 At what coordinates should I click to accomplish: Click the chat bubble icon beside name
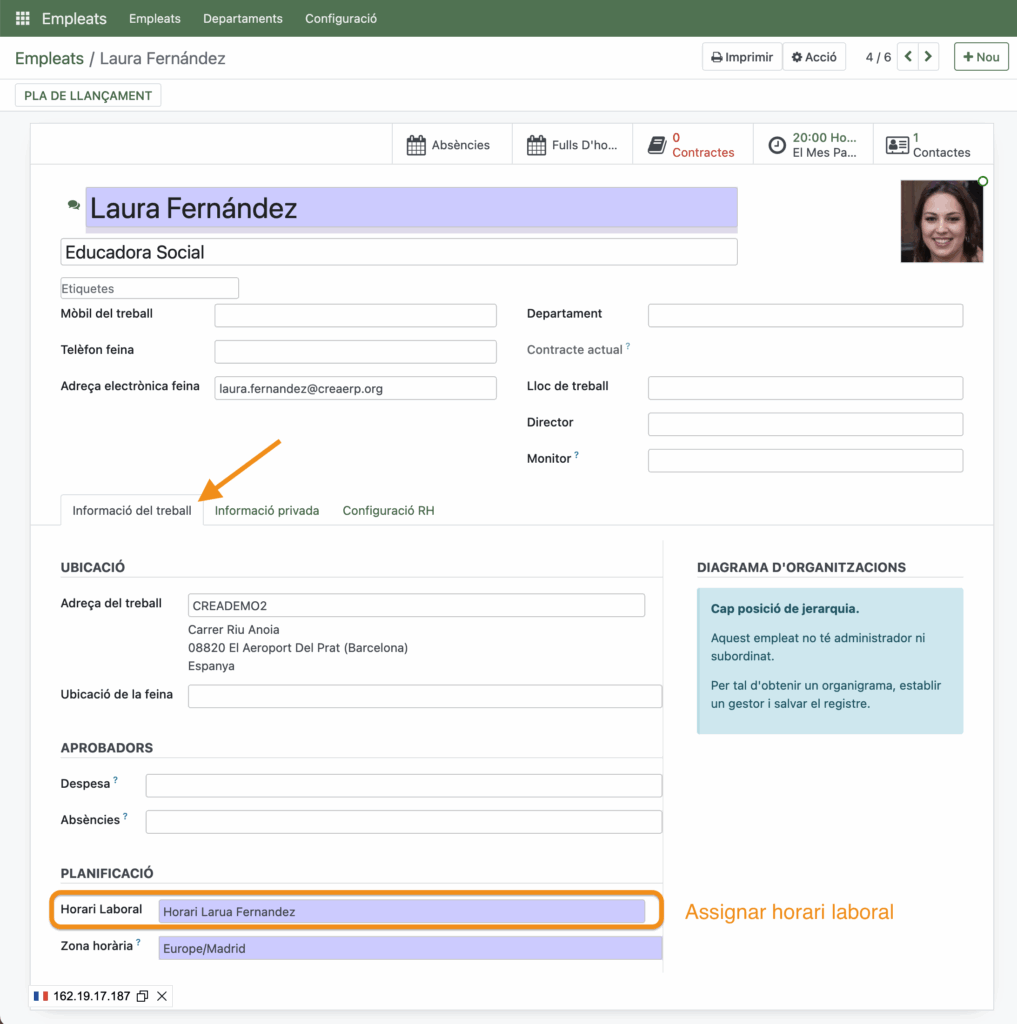[x=73, y=205]
